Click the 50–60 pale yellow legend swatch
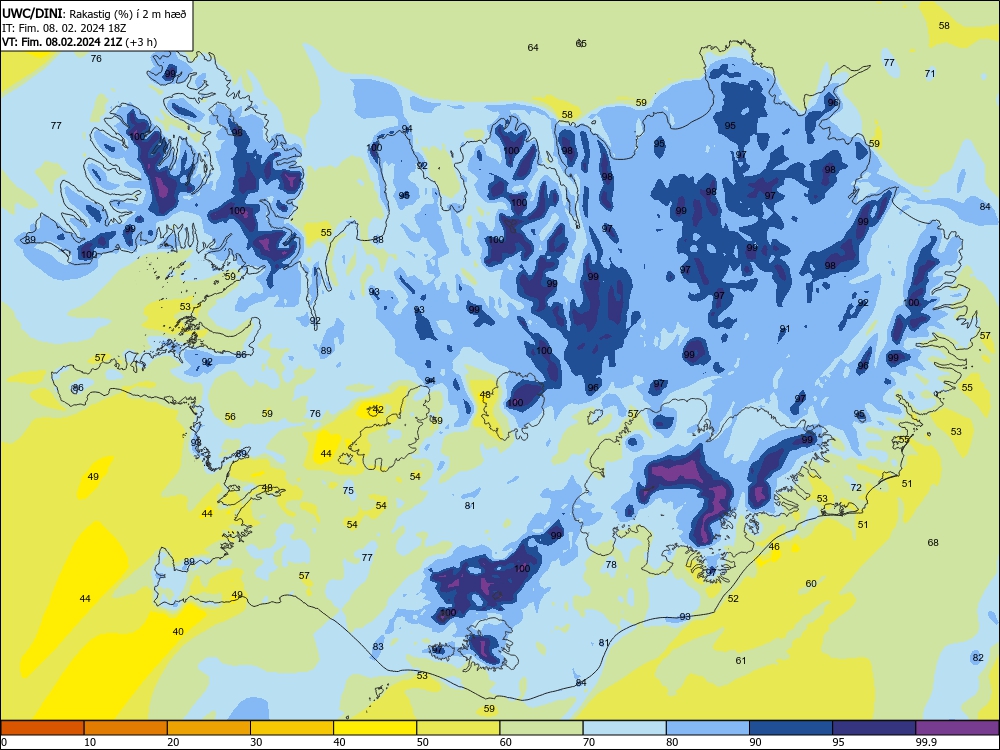 point(458,728)
